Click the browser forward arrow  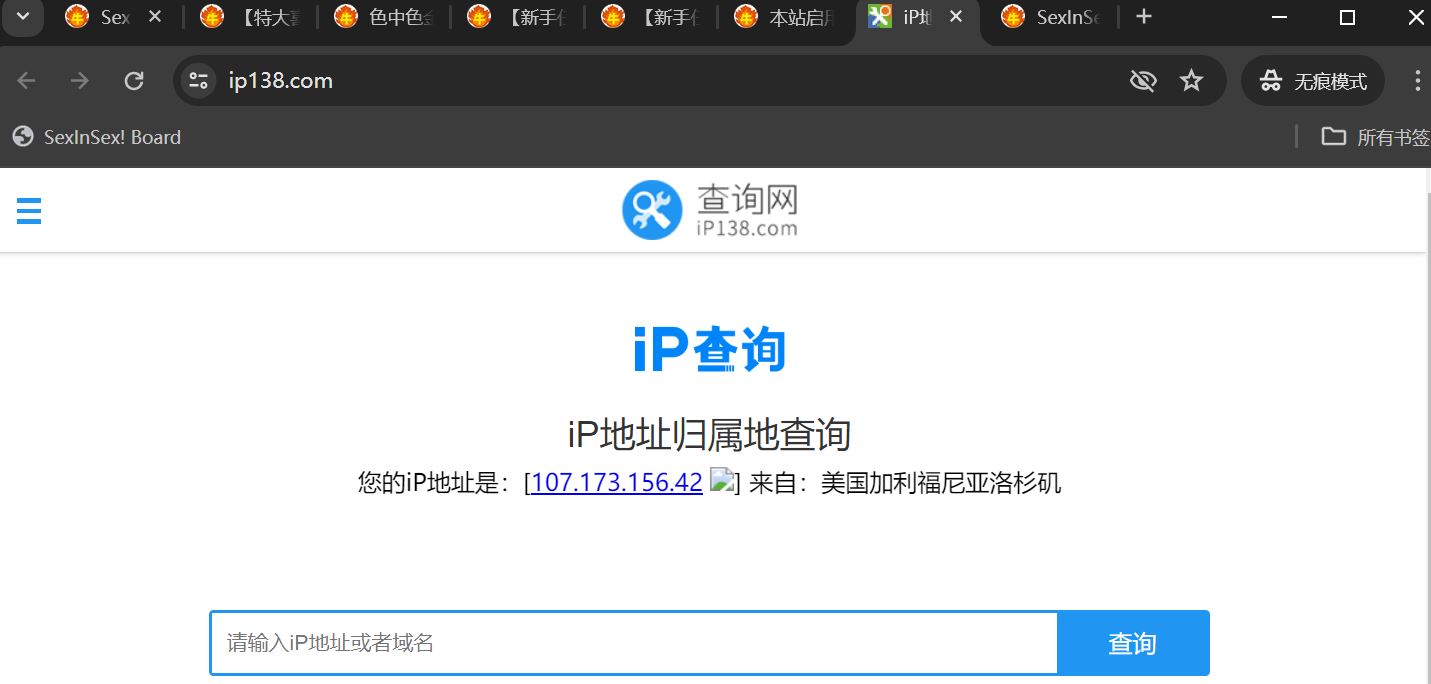pos(80,81)
